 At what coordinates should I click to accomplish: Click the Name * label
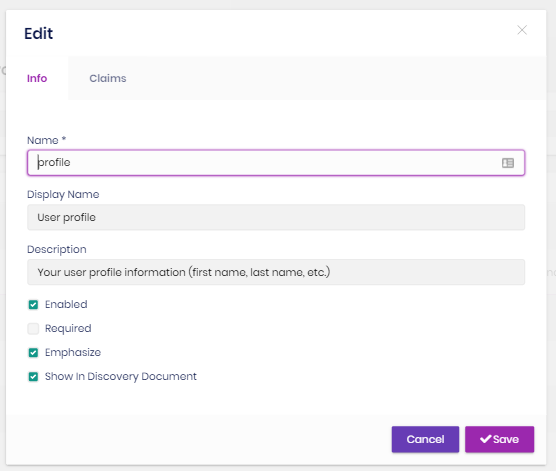pyautogui.click(x=46, y=140)
